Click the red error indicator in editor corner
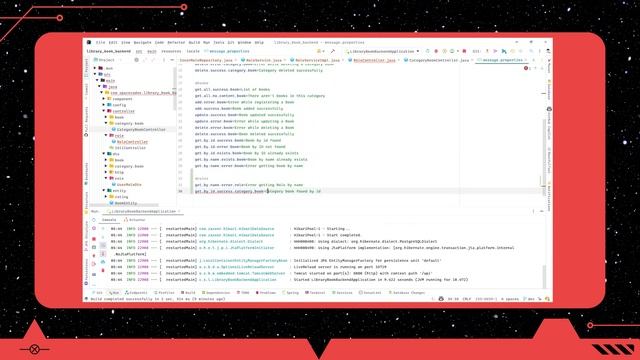This screenshot has height=360, width=640. [527, 68]
